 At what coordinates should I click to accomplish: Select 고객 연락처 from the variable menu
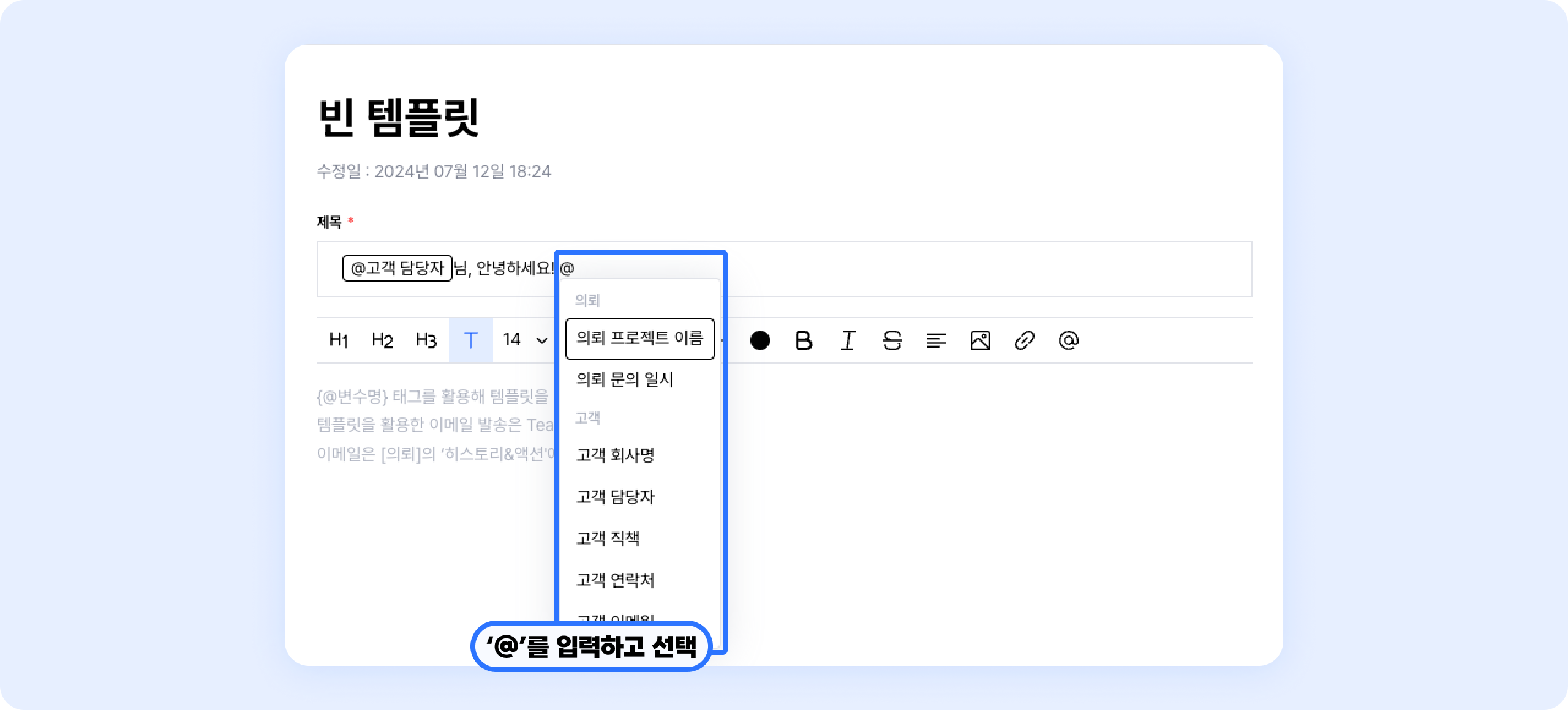pyautogui.click(x=616, y=580)
